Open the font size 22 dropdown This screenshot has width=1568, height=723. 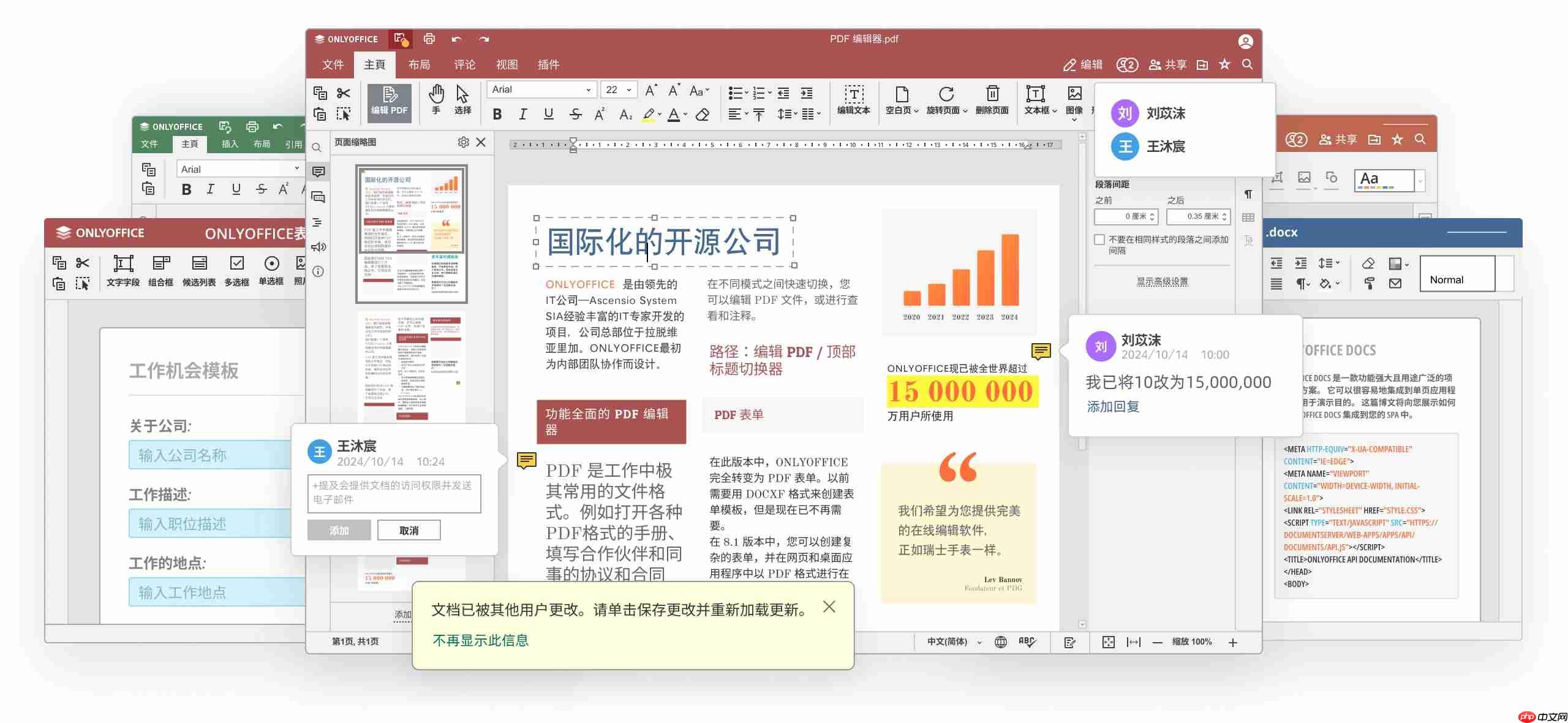coord(631,89)
